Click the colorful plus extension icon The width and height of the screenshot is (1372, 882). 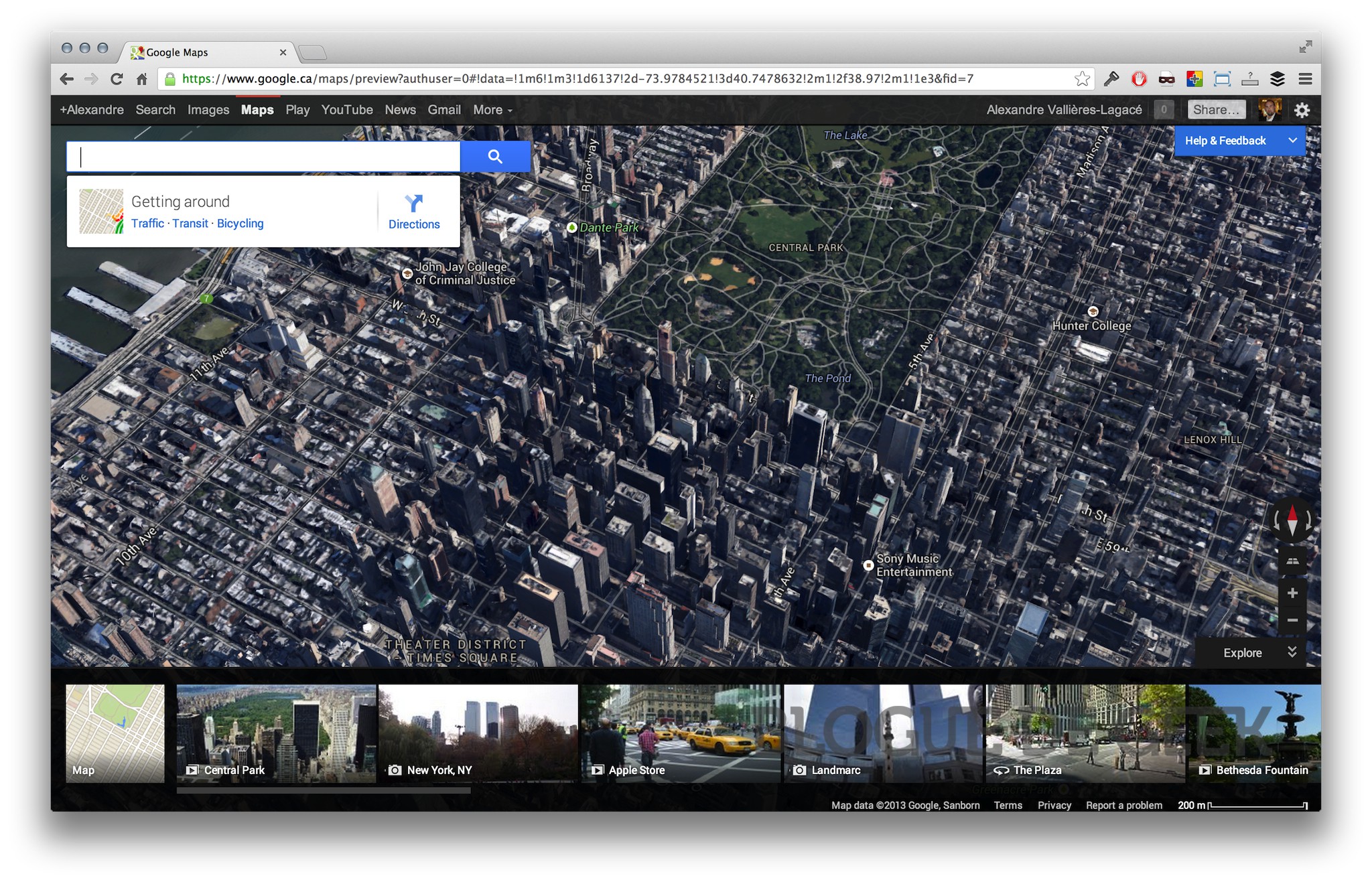coord(1194,79)
